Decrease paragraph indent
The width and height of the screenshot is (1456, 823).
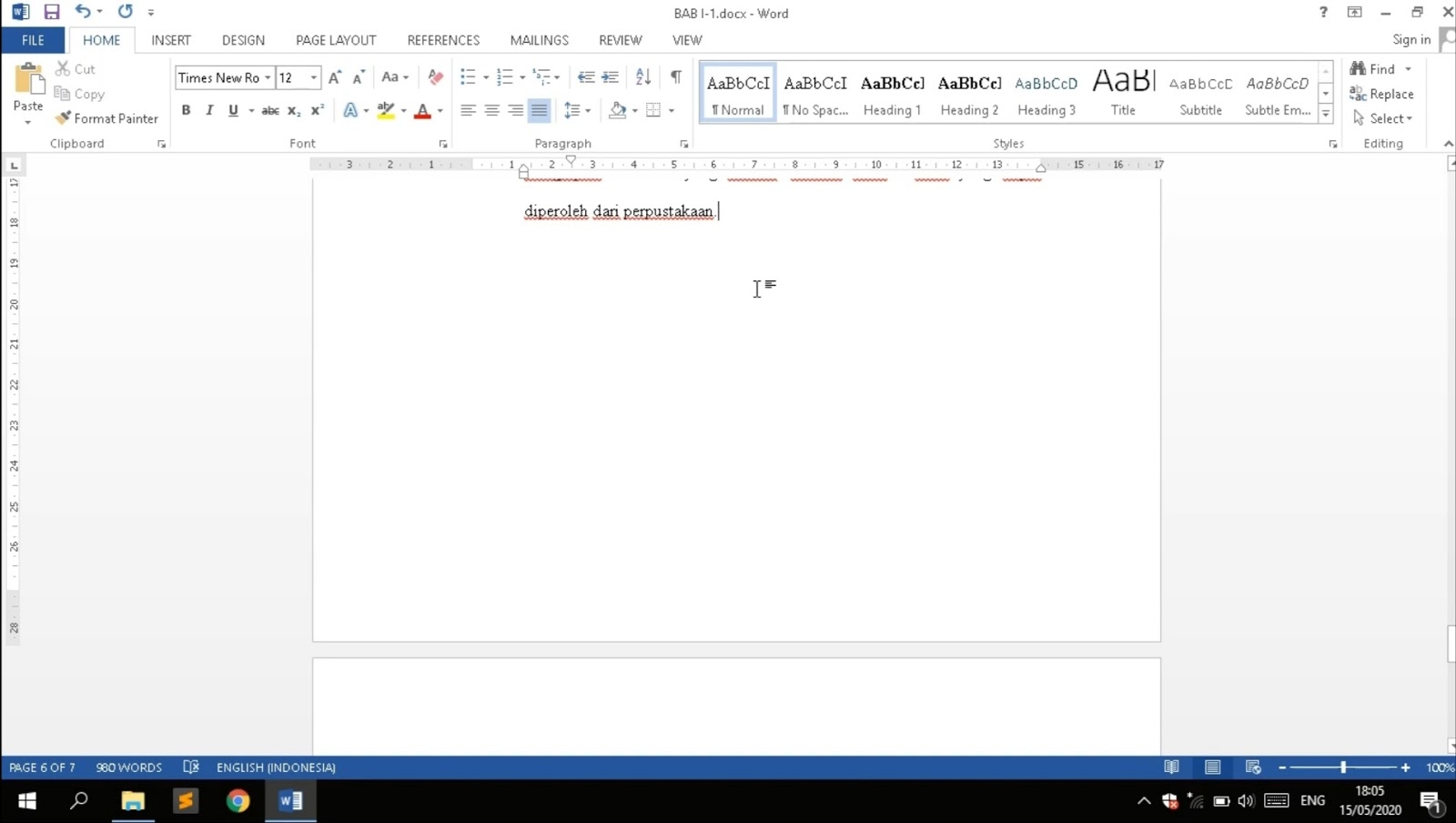[x=586, y=77]
